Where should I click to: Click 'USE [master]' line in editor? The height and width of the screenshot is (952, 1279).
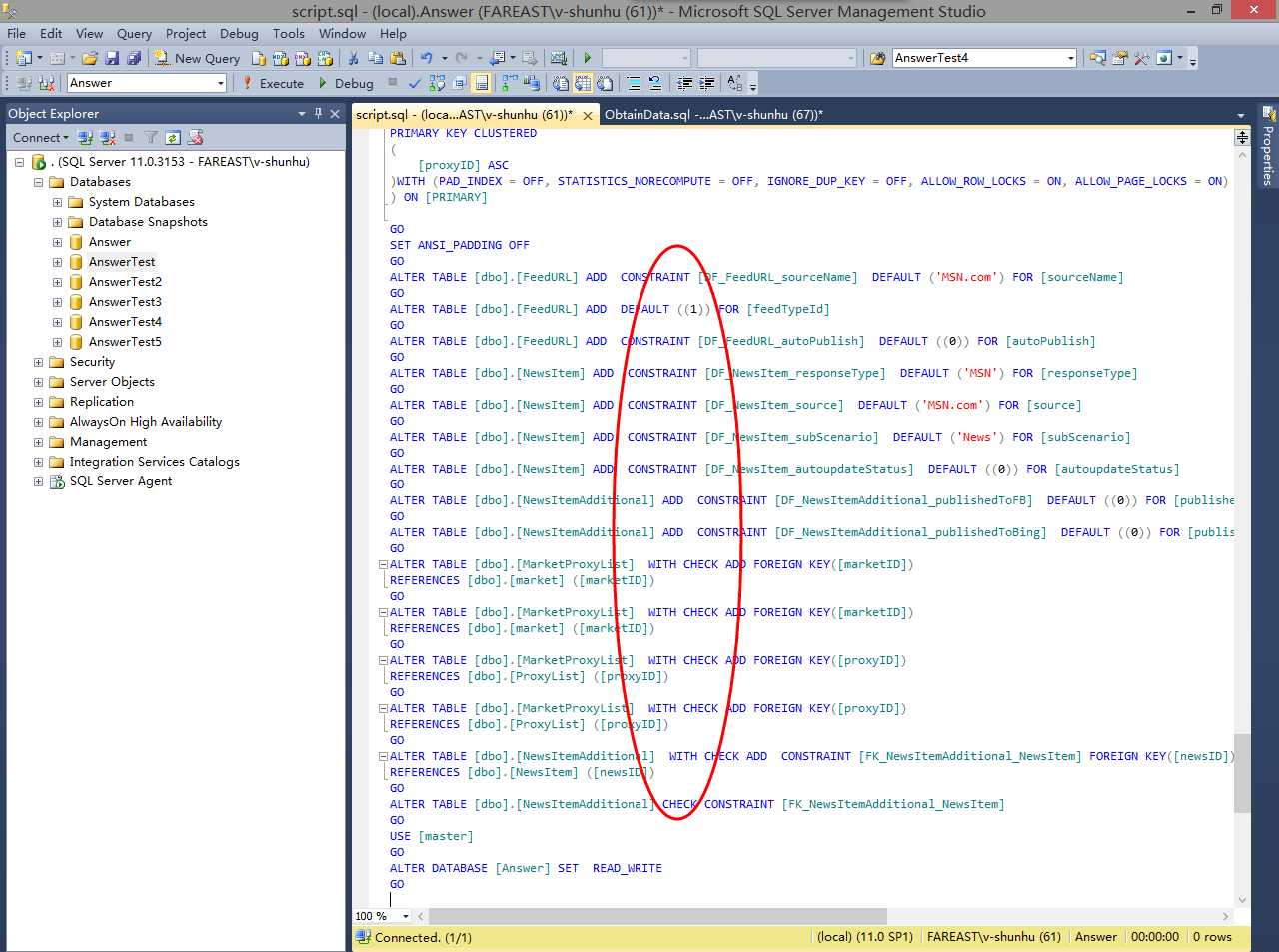click(431, 836)
